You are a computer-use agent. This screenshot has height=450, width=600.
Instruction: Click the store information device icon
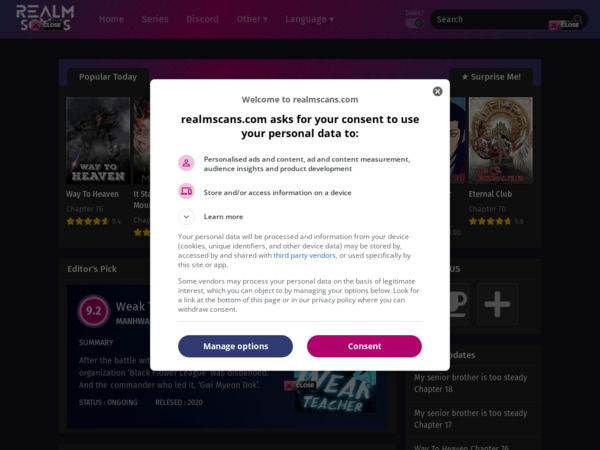click(x=186, y=191)
